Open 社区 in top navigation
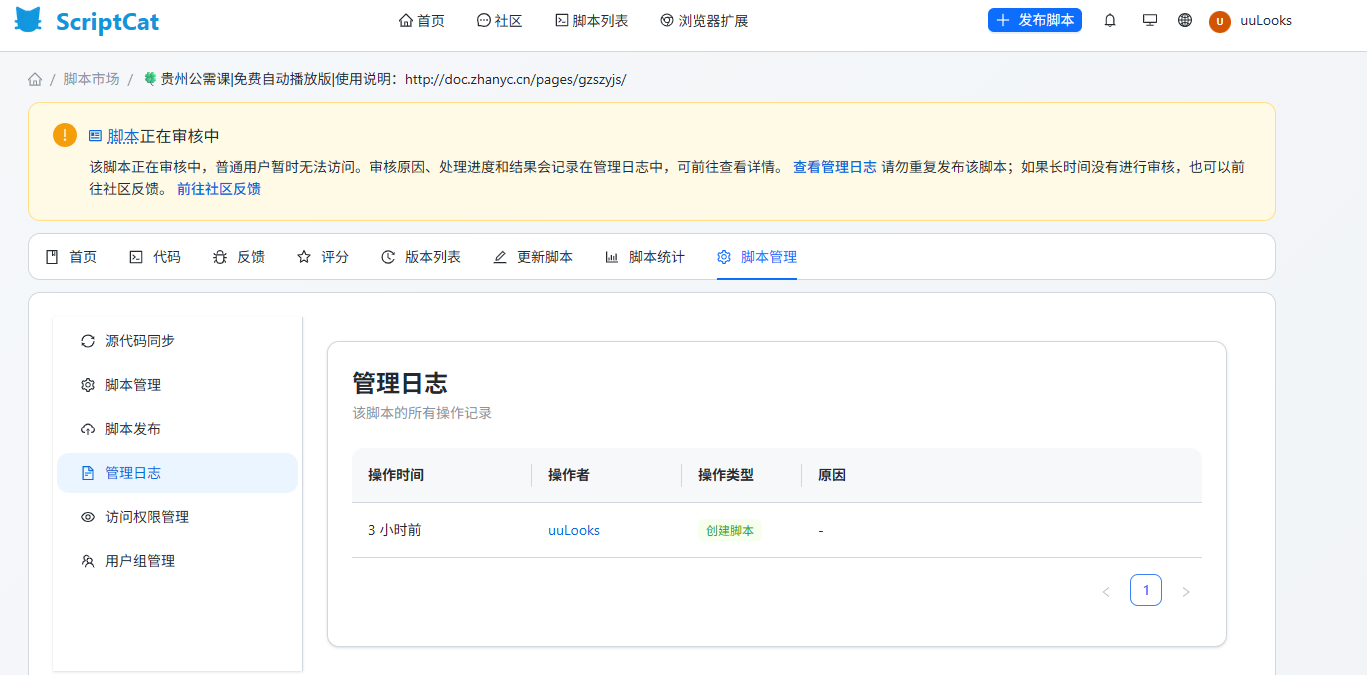Viewport: 1367px width, 675px height. [x=500, y=20]
